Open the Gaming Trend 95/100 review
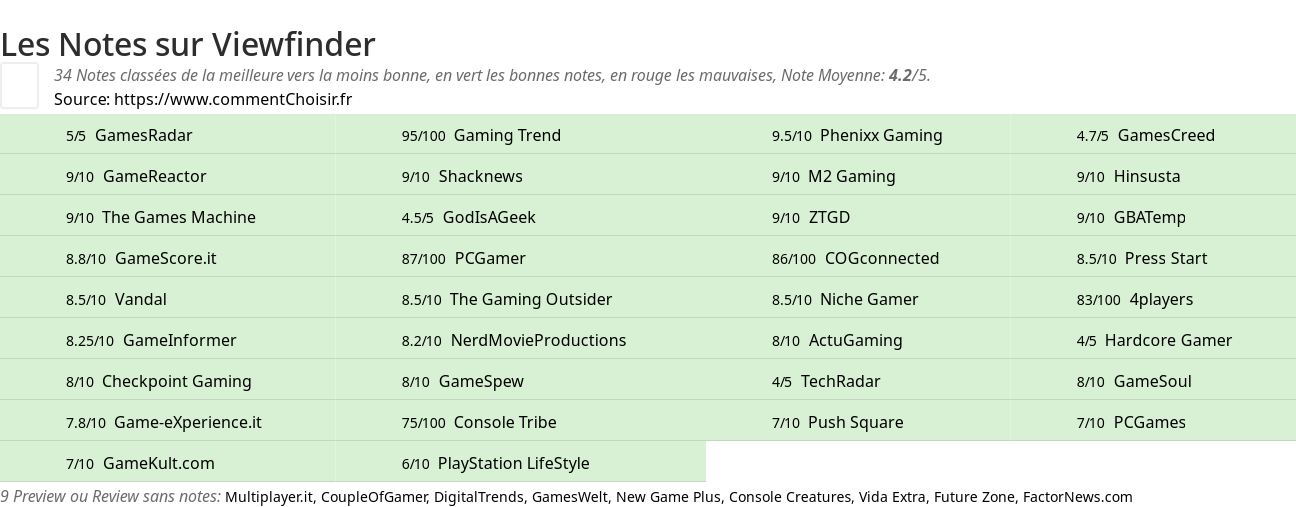Viewport: 1296px width, 507px height. [520, 135]
